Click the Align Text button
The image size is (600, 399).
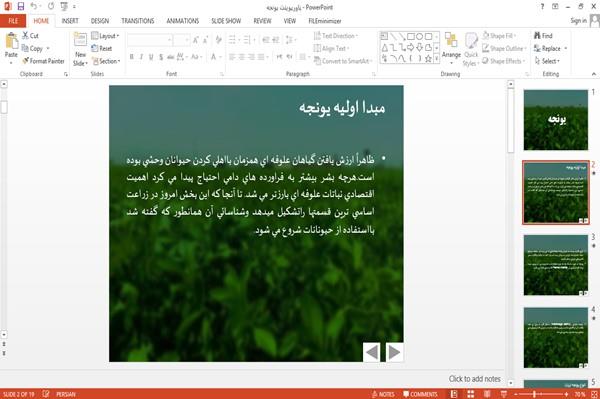[331, 48]
